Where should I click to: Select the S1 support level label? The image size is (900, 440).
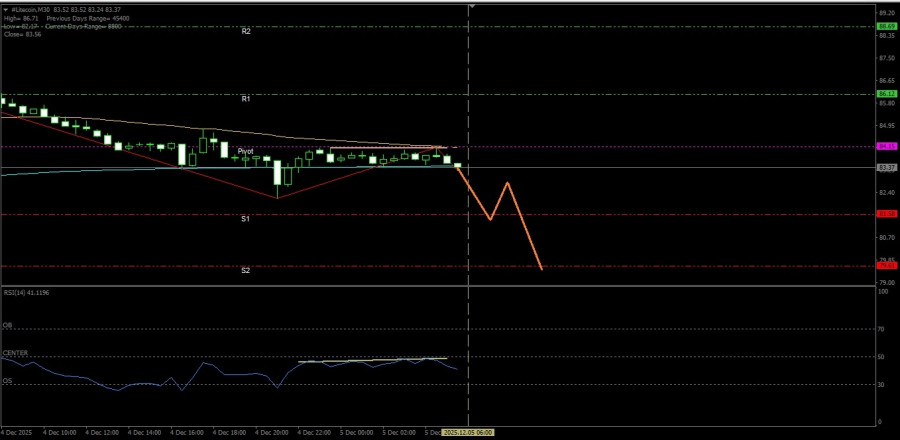245,218
